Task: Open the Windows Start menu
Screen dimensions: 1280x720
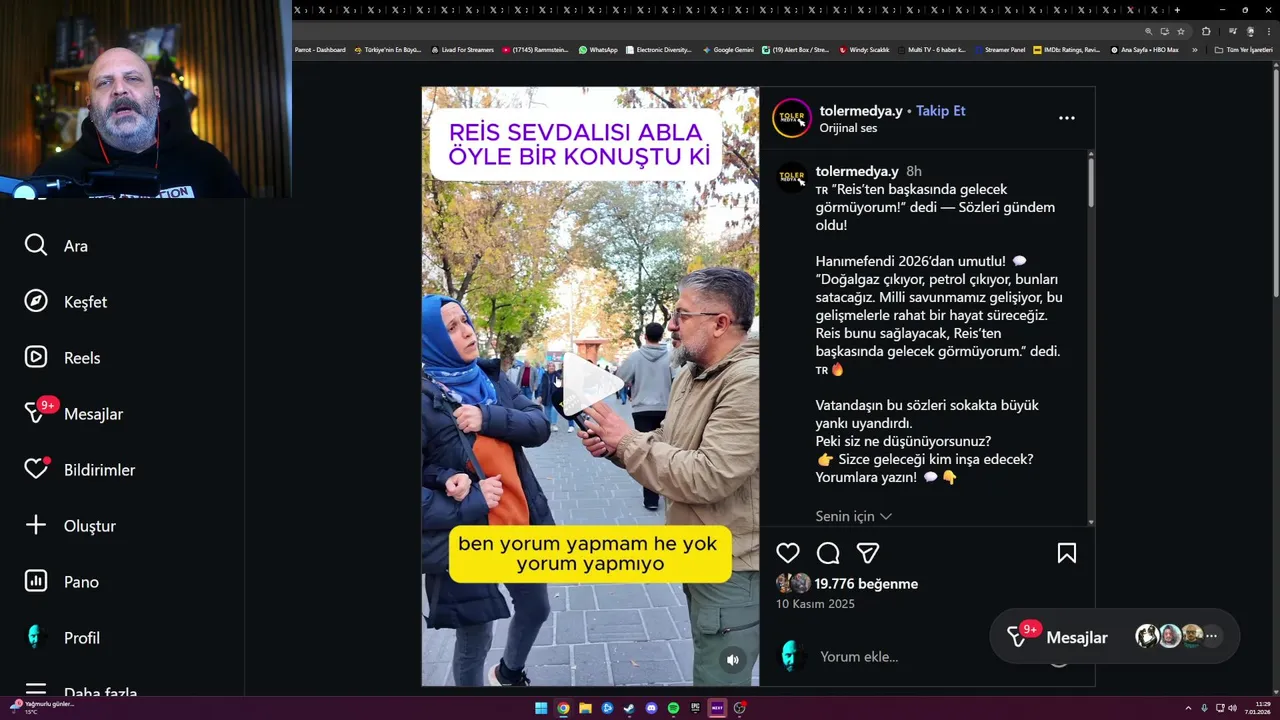Action: click(x=541, y=708)
